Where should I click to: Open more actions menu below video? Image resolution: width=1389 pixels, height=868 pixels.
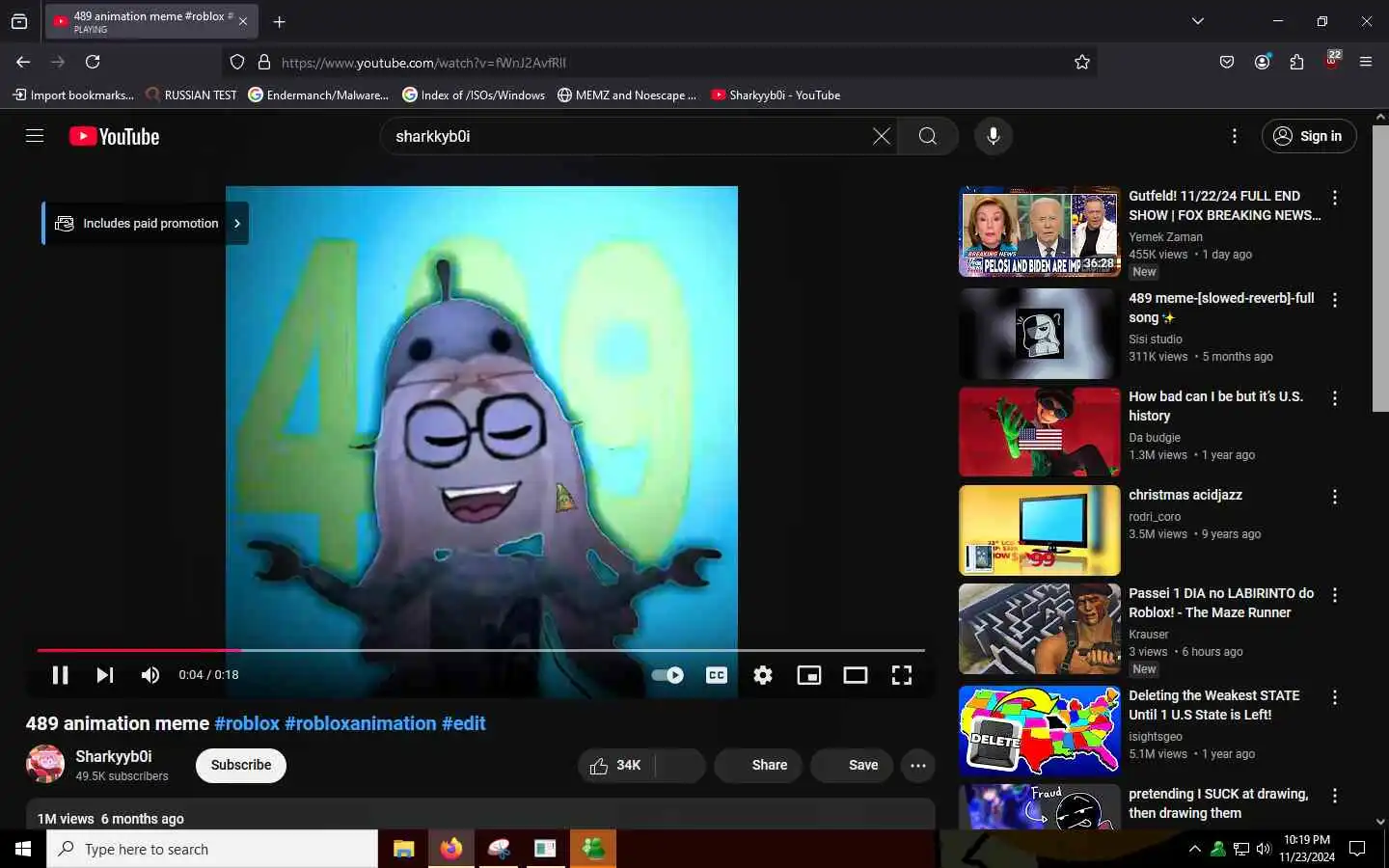point(918,766)
